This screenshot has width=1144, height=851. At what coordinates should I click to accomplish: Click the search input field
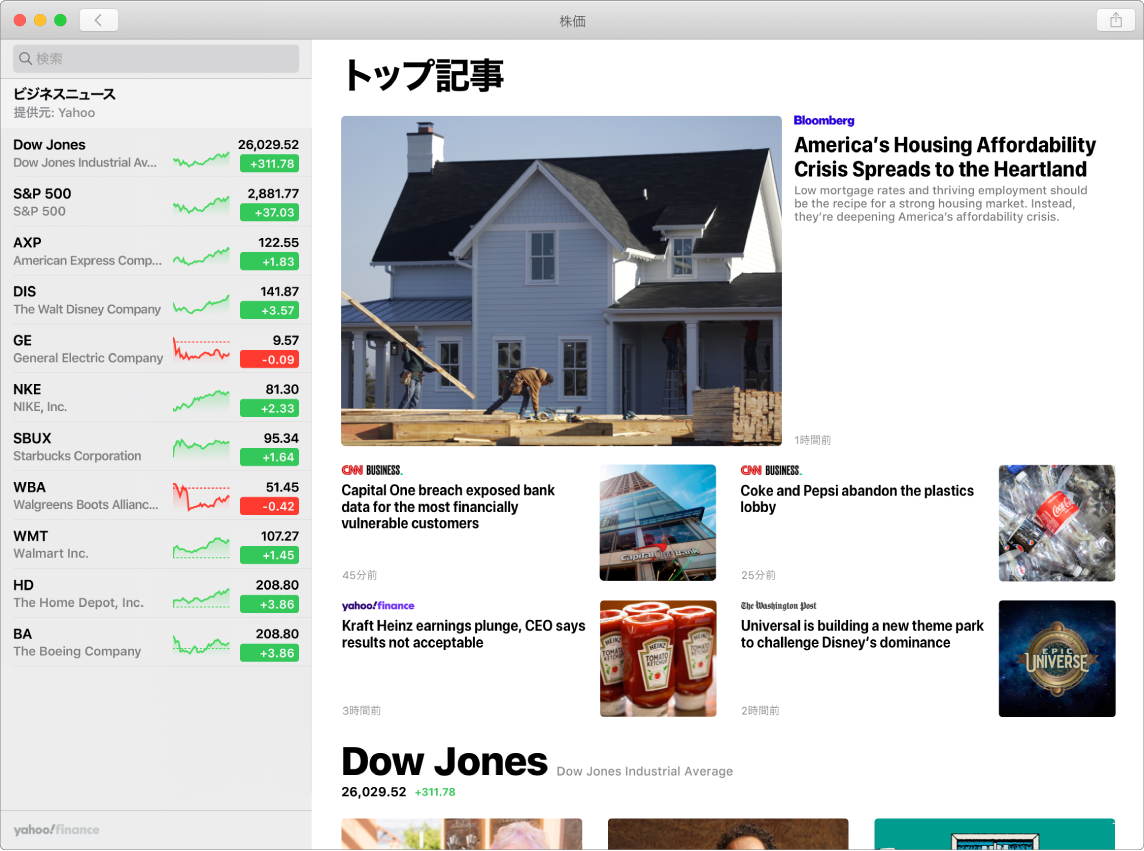pos(155,58)
